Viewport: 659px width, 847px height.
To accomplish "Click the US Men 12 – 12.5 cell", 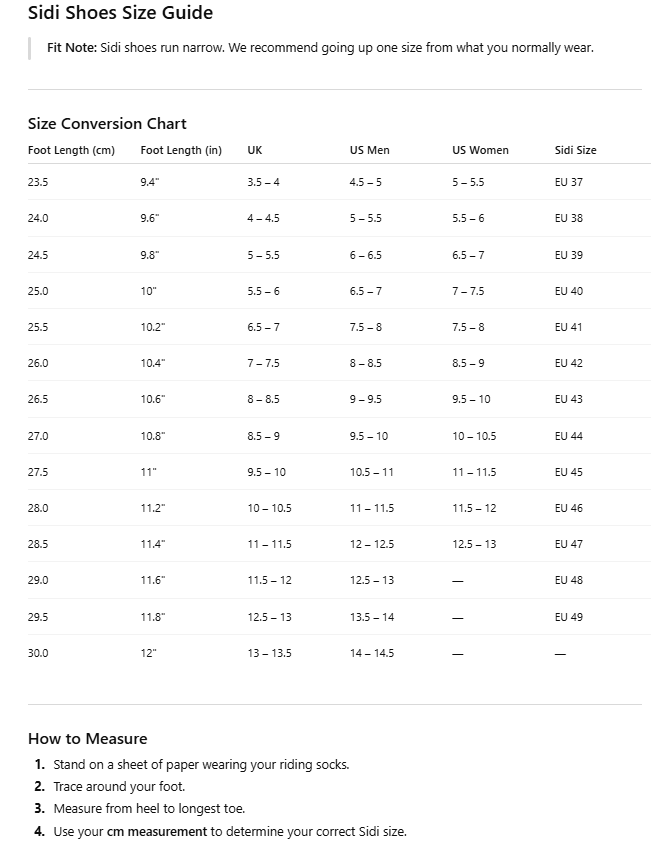I will (x=371, y=544).
